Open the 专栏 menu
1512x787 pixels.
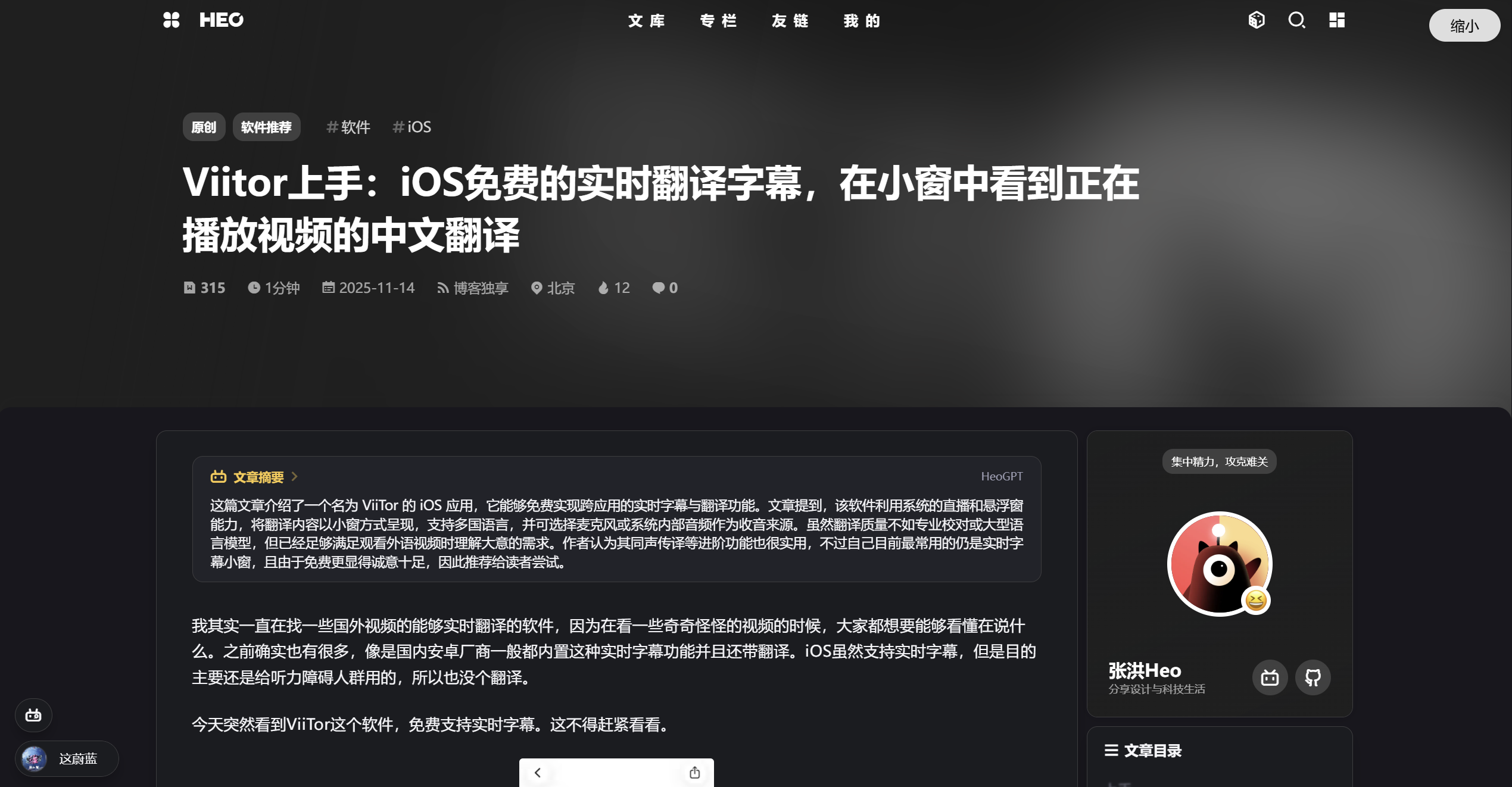coord(718,21)
